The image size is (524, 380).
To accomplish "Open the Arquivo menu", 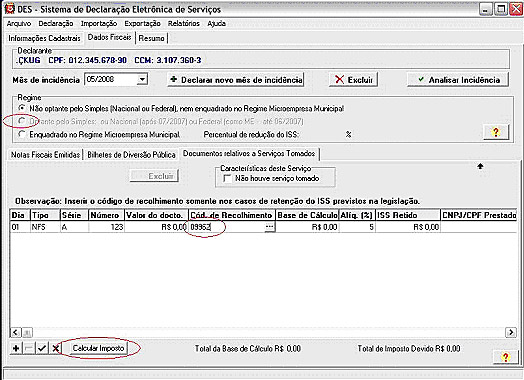I will coord(19,24).
